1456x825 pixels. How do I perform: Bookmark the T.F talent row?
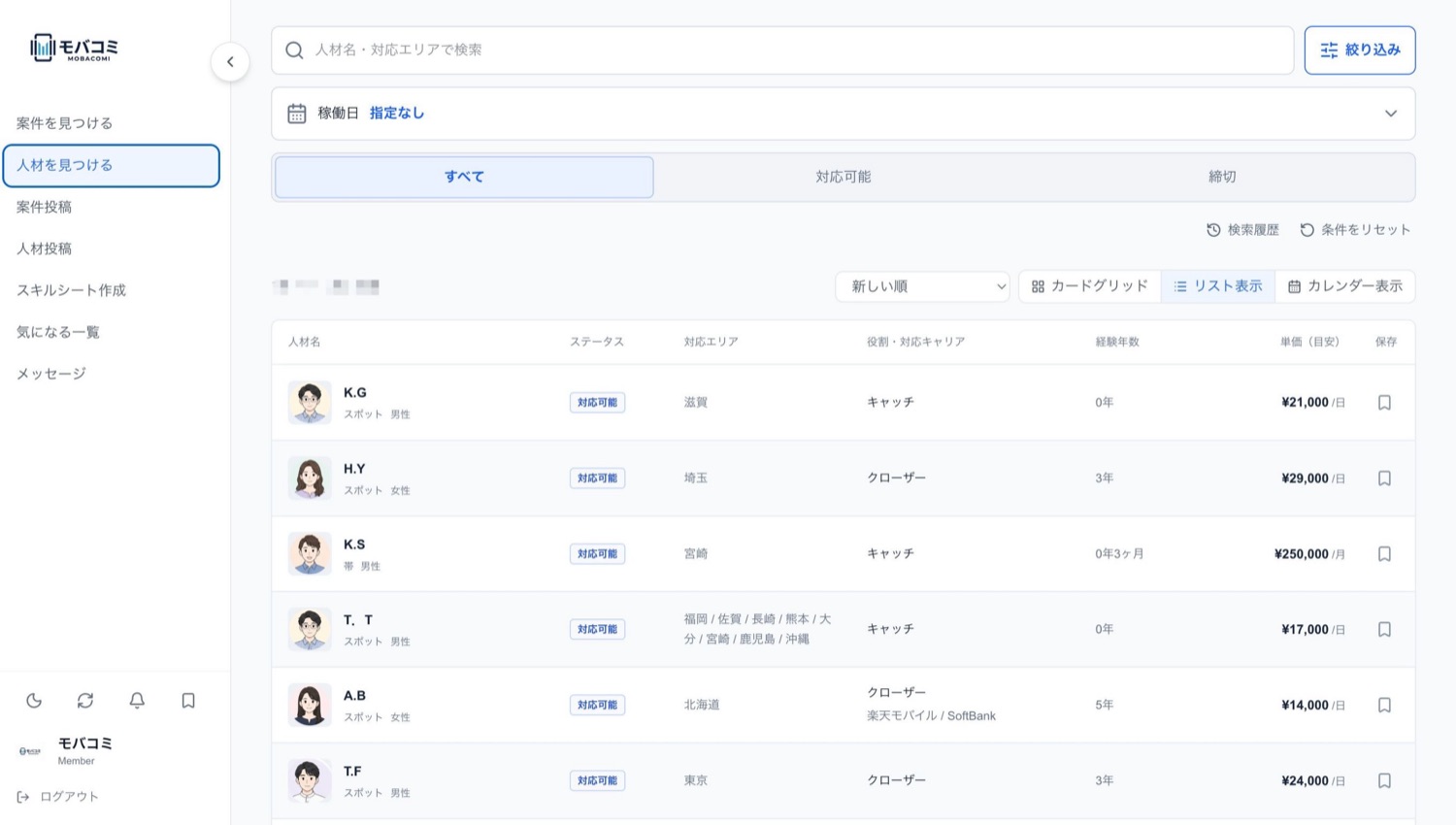(1385, 781)
